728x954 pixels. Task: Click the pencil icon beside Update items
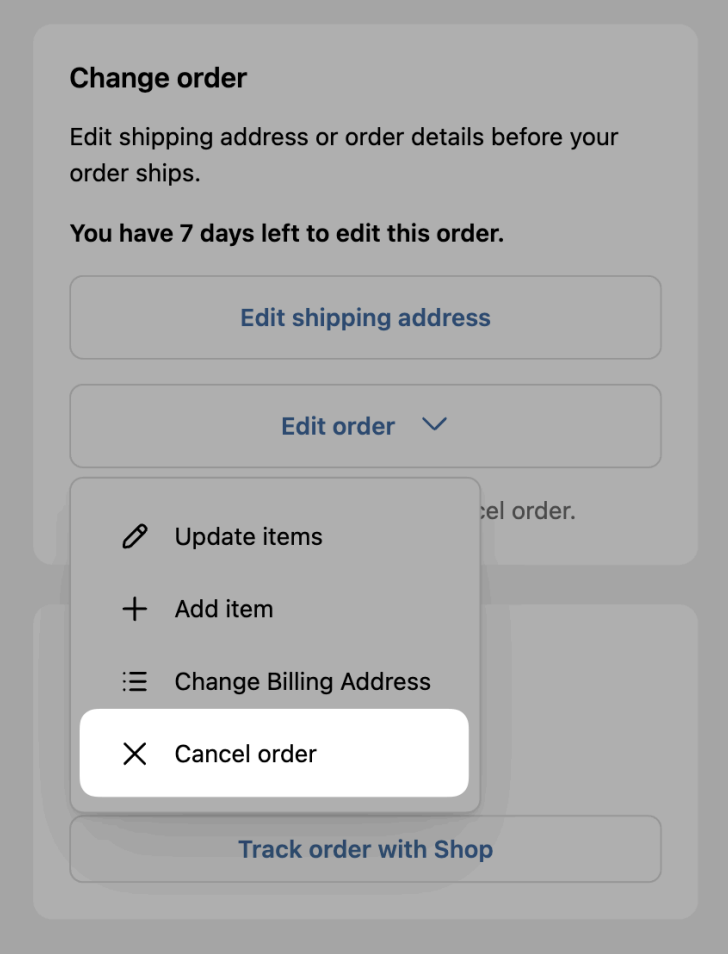click(x=134, y=537)
